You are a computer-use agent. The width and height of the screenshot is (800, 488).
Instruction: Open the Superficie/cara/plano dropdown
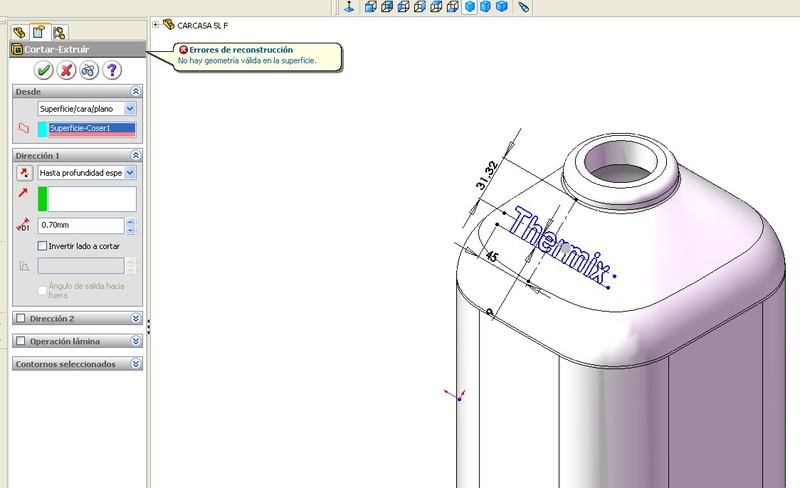click(130, 109)
